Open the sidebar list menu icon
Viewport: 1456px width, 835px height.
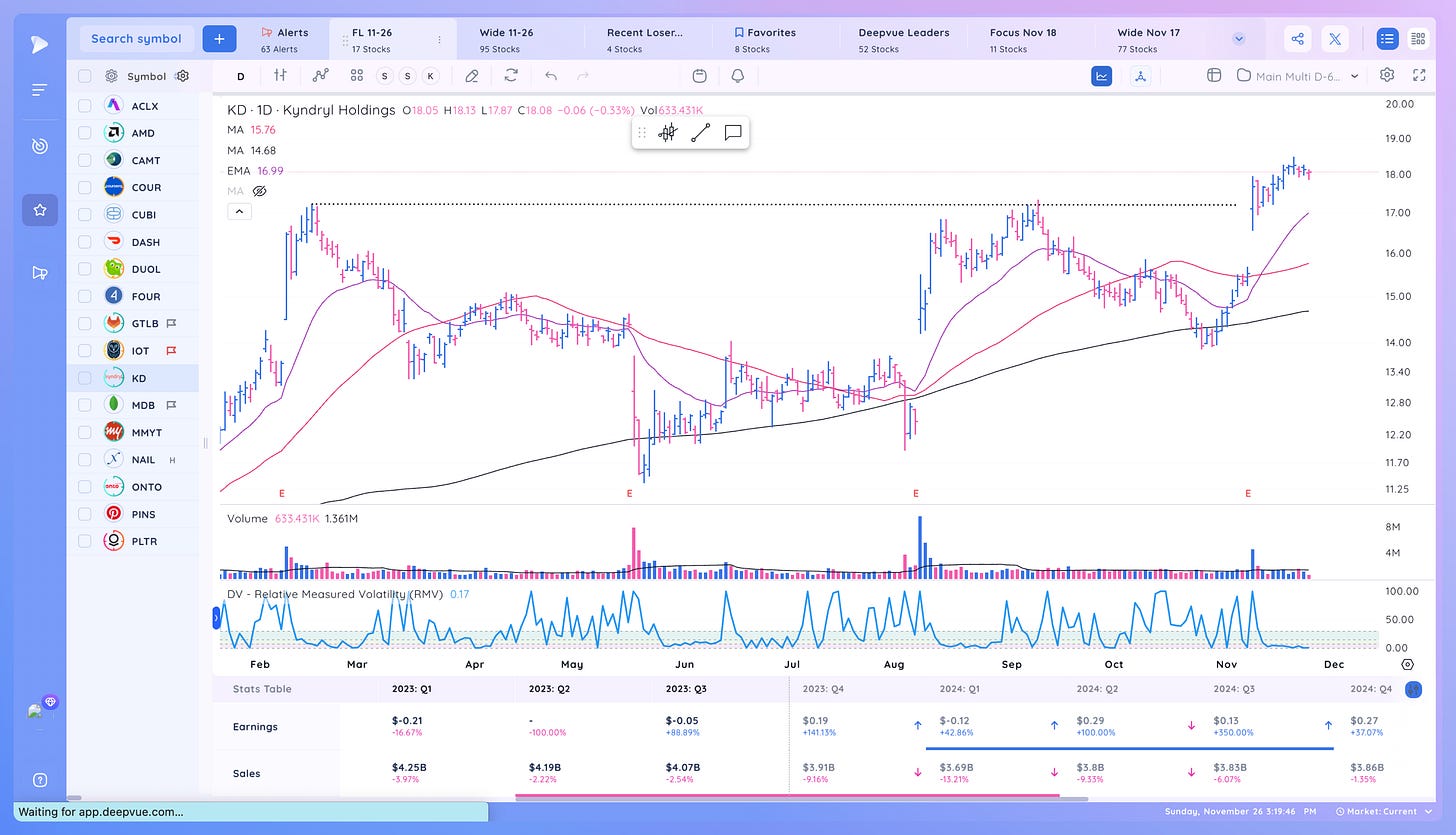click(x=39, y=90)
